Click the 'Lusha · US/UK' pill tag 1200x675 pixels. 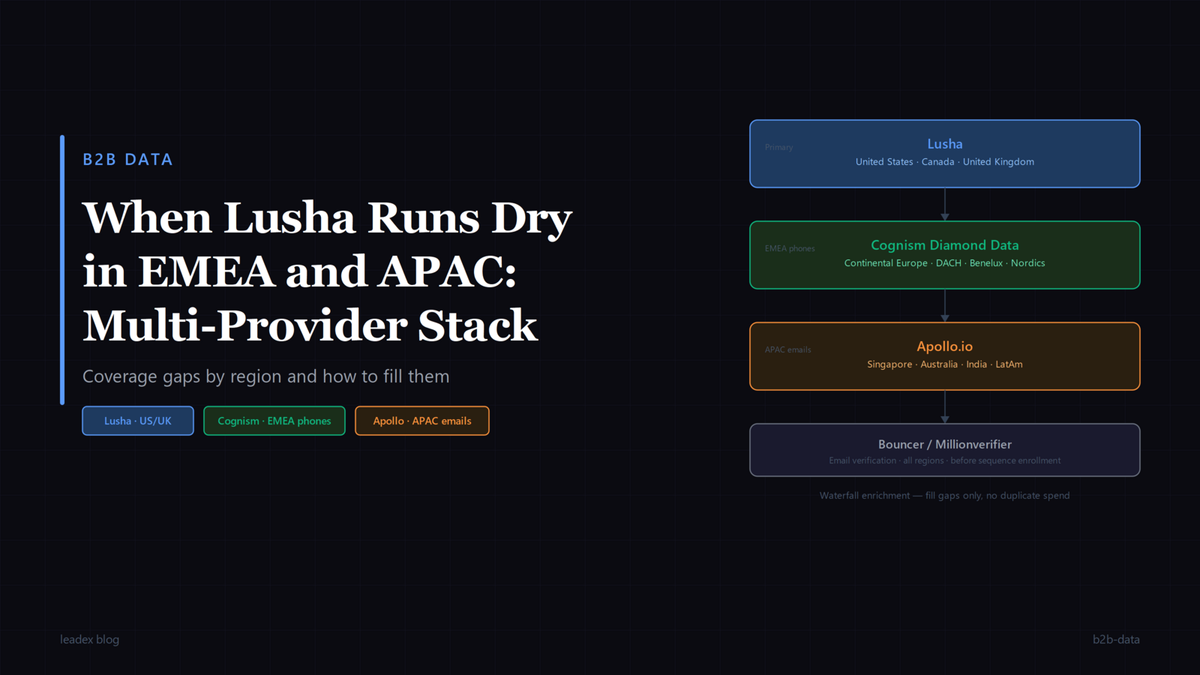(138, 421)
